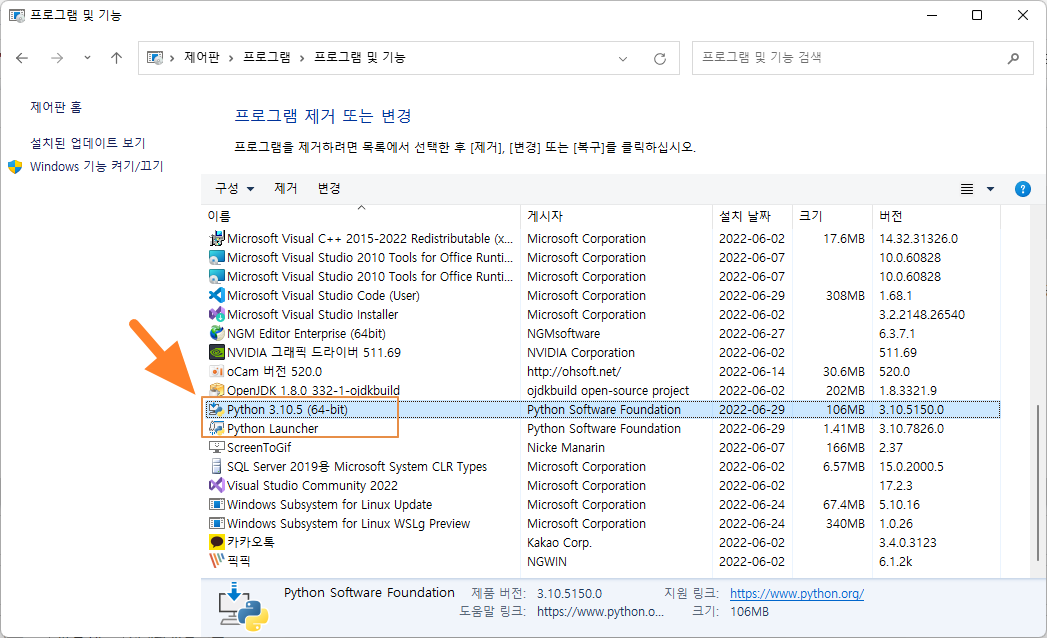Select the NGMsoftware publisher cell
This screenshot has height=638, width=1047.
[x=563, y=333]
